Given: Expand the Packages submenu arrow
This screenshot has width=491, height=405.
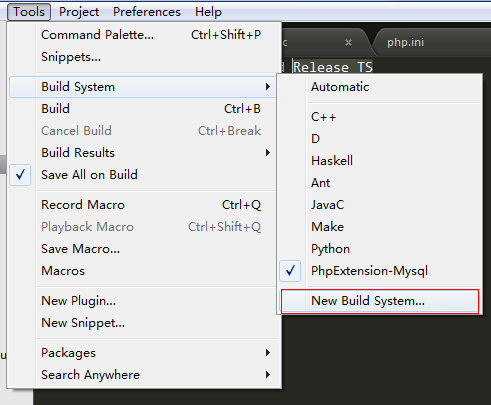Looking at the screenshot, I should 268,353.
